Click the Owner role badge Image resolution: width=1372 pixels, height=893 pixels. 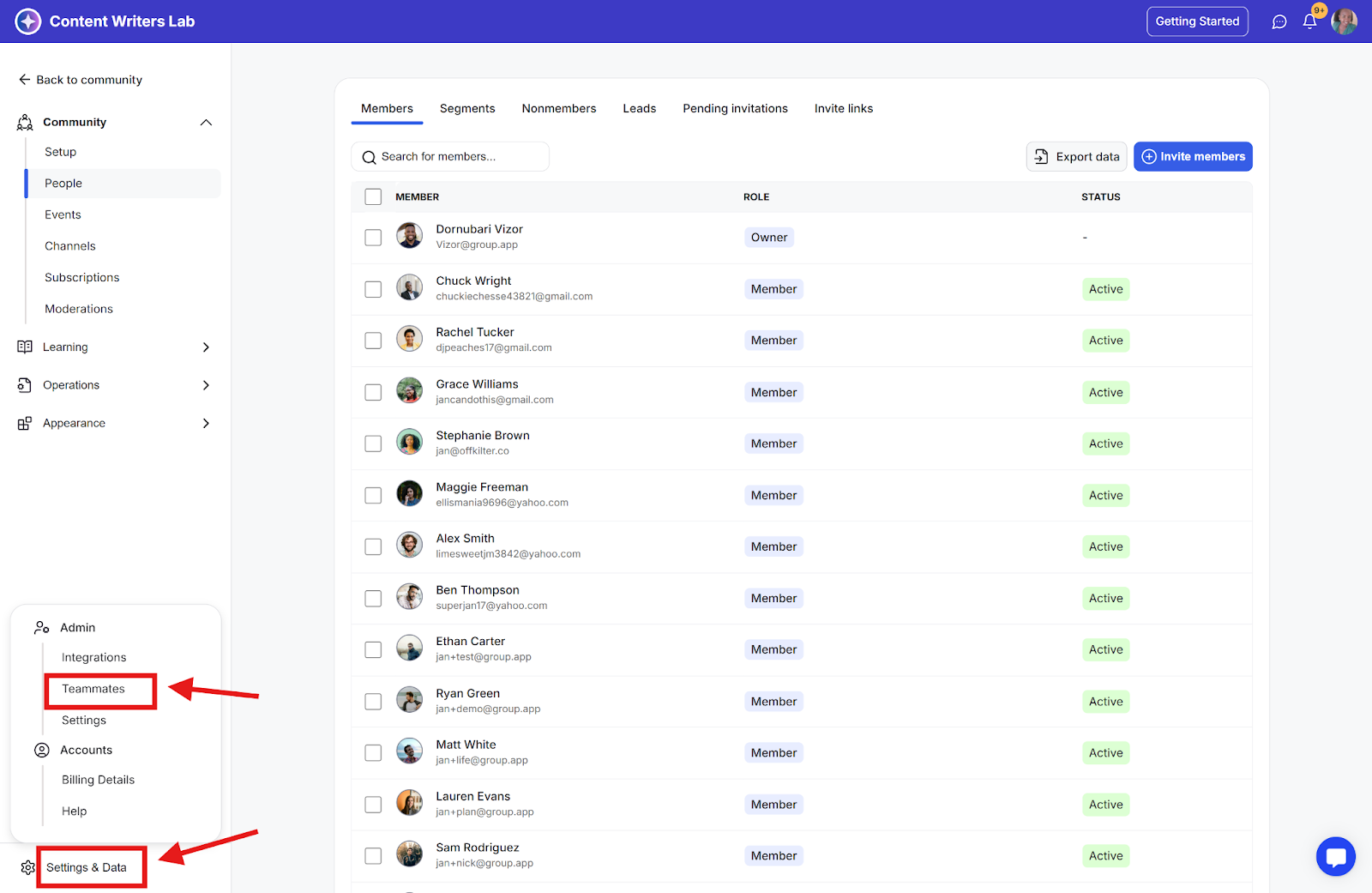pos(769,238)
